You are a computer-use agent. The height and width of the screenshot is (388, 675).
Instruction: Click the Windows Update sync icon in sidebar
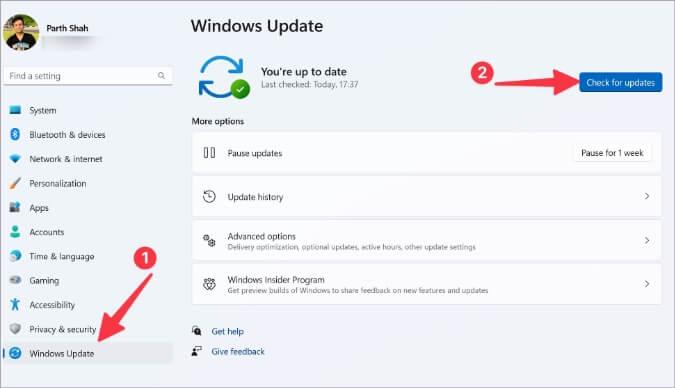pos(15,353)
